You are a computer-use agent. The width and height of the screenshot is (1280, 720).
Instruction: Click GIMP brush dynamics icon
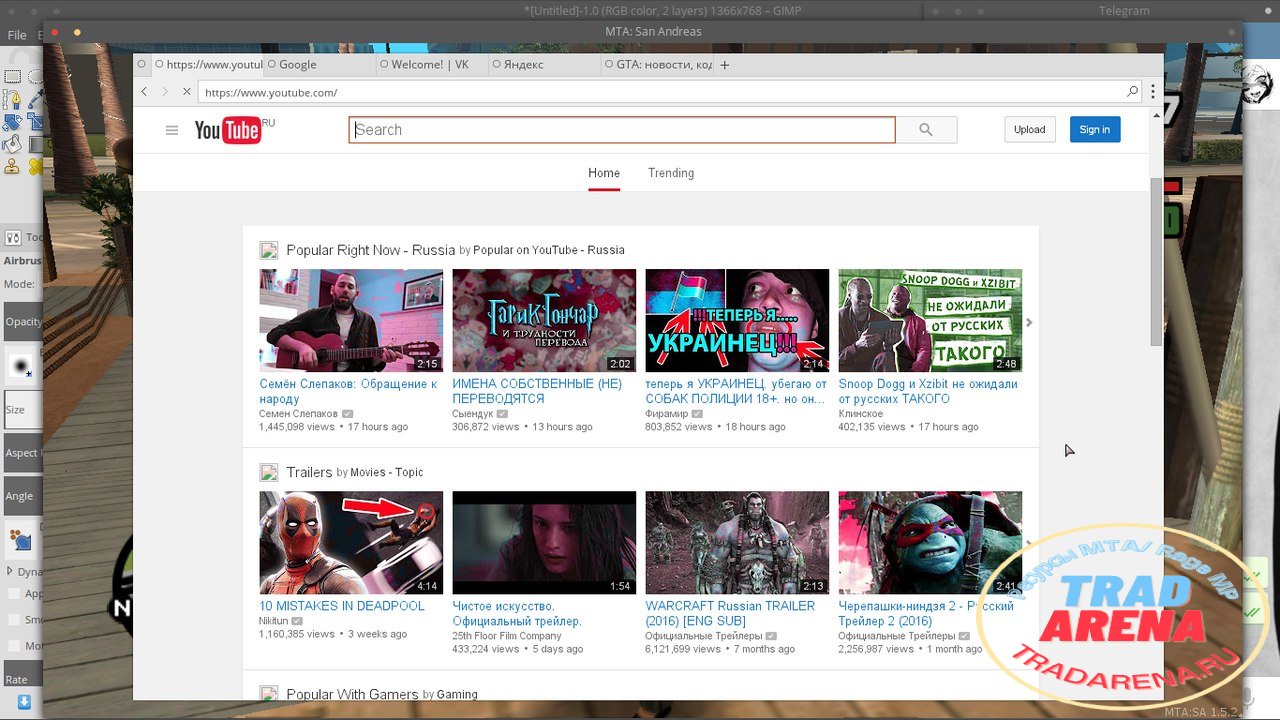(x=21, y=540)
